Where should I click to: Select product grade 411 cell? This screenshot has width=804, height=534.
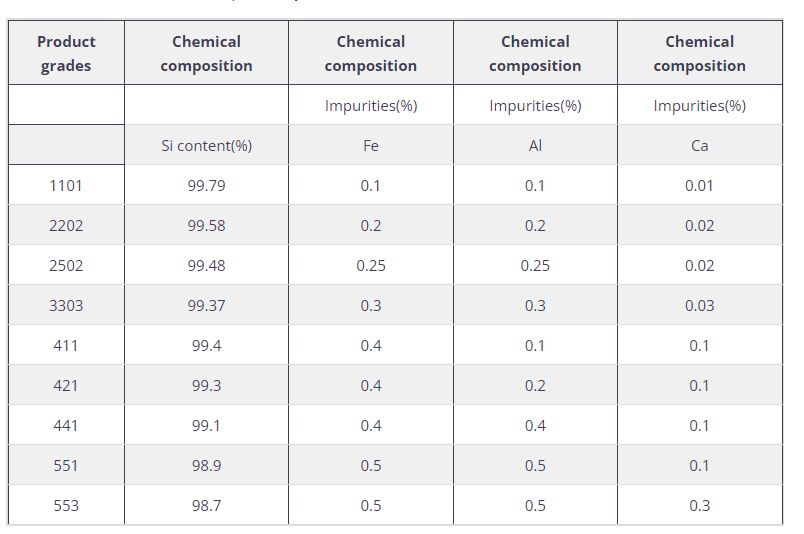point(66,345)
